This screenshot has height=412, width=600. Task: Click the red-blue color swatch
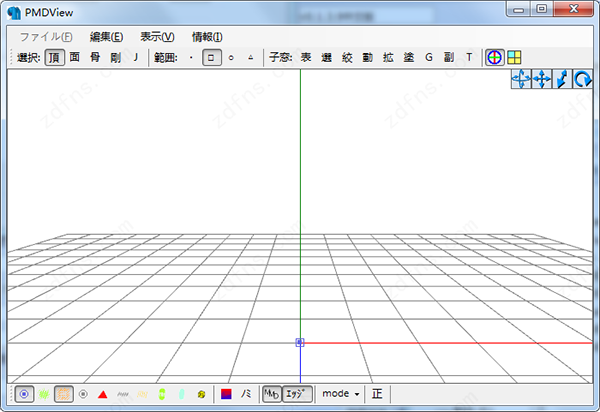pyautogui.click(x=226, y=394)
